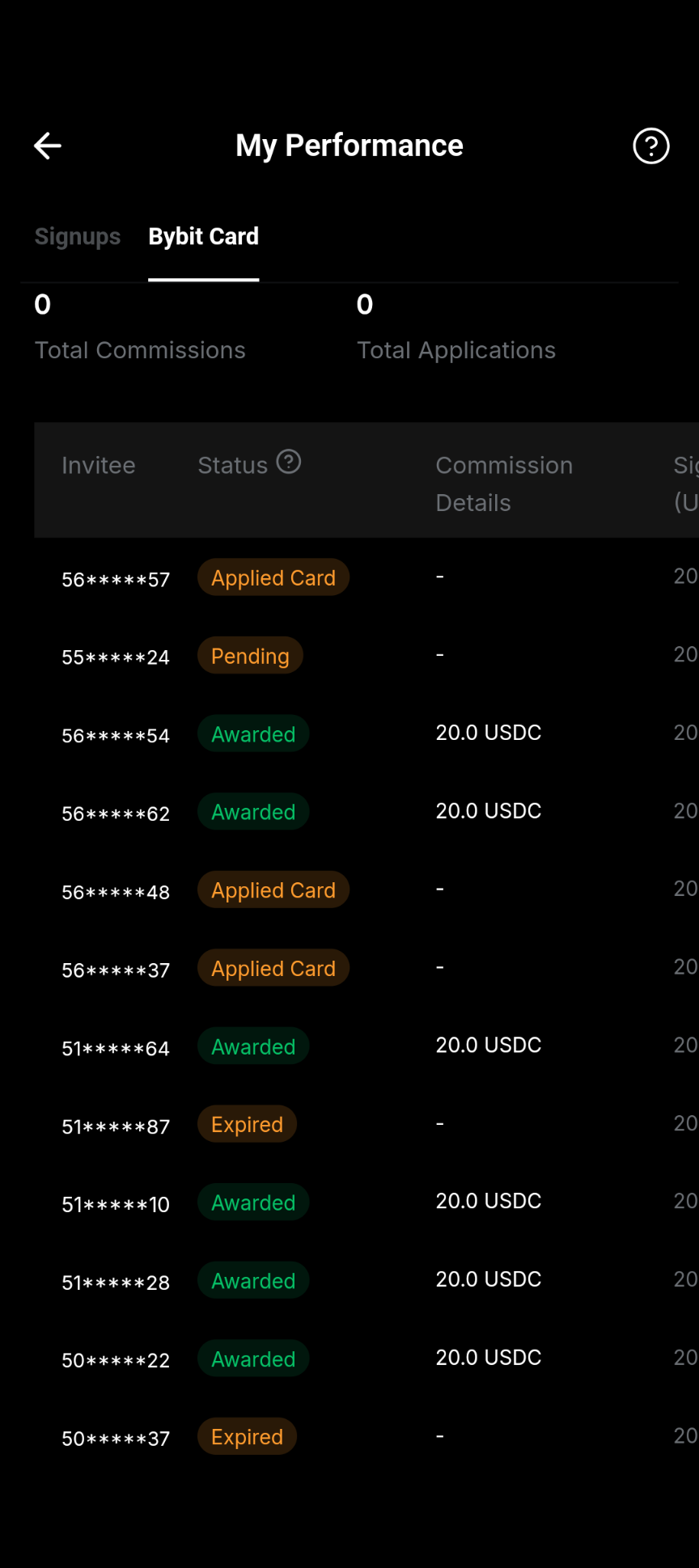This screenshot has height=1568, width=699.
Task: Click the Status info question icon
Action: tap(289, 462)
